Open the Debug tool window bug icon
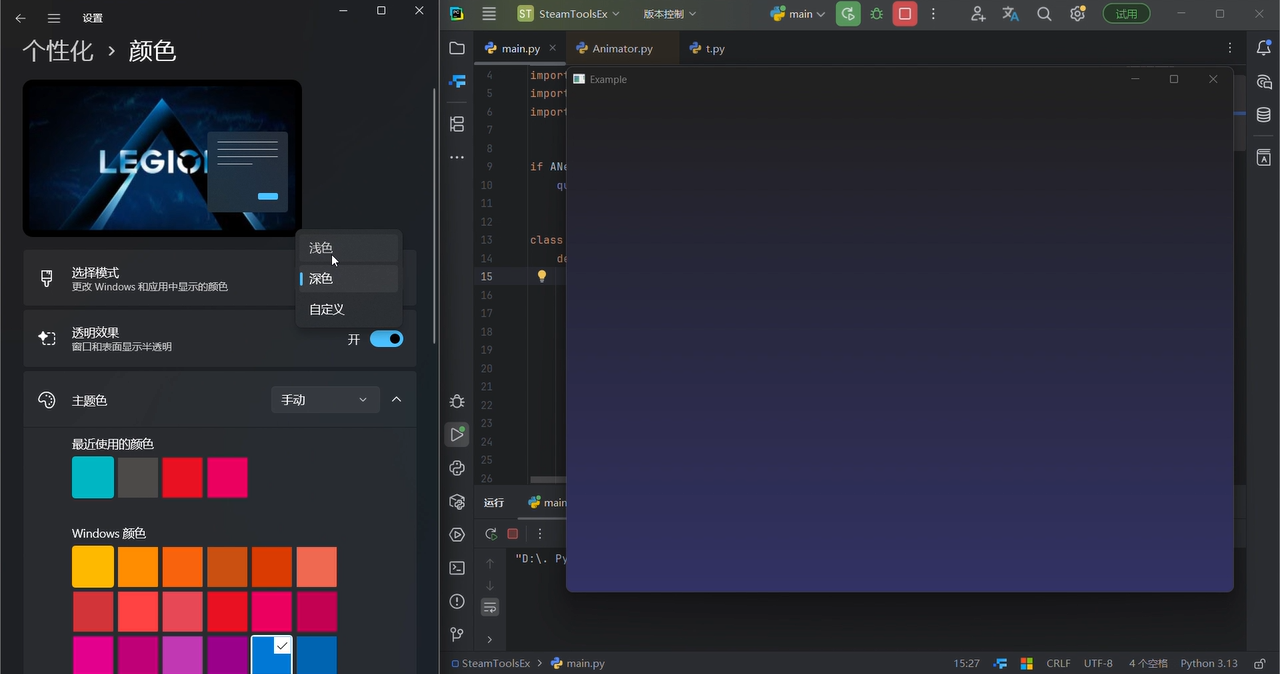The height and width of the screenshot is (674, 1280). click(457, 401)
